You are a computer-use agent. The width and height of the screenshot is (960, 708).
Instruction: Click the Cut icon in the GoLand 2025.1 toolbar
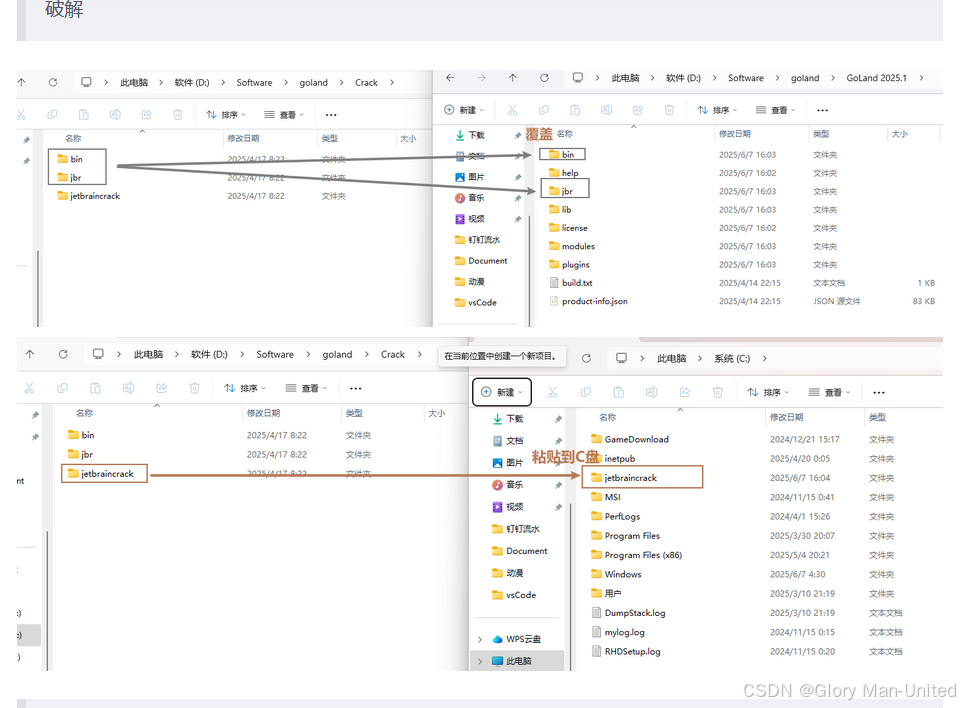[512, 110]
